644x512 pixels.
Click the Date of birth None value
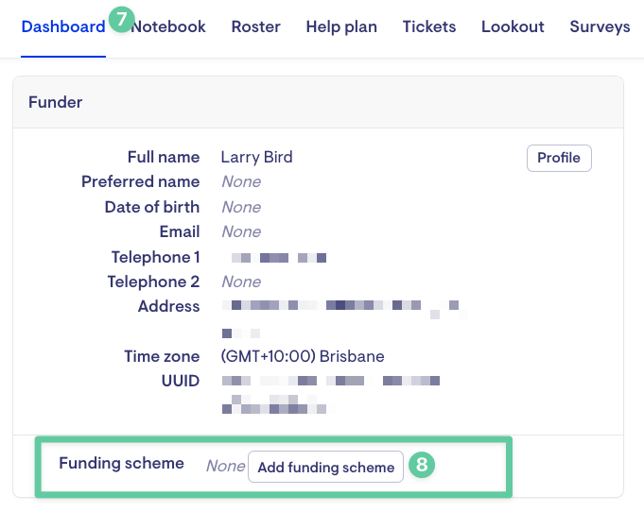tap(242, 207)
